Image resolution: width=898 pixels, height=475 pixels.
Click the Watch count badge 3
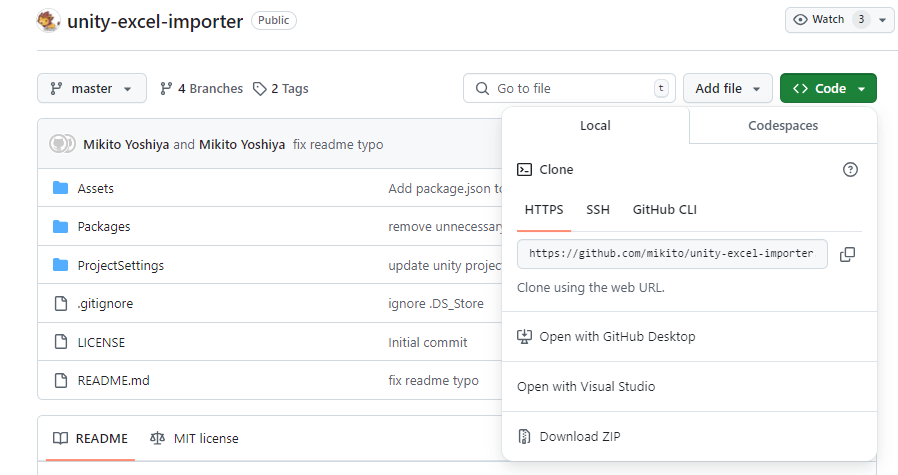[x=861, y=19]
